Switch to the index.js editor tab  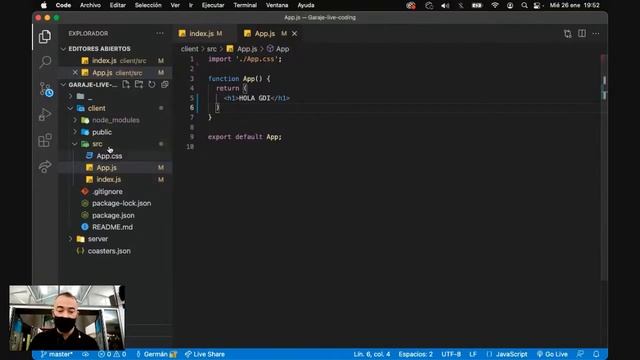point(201,33)
